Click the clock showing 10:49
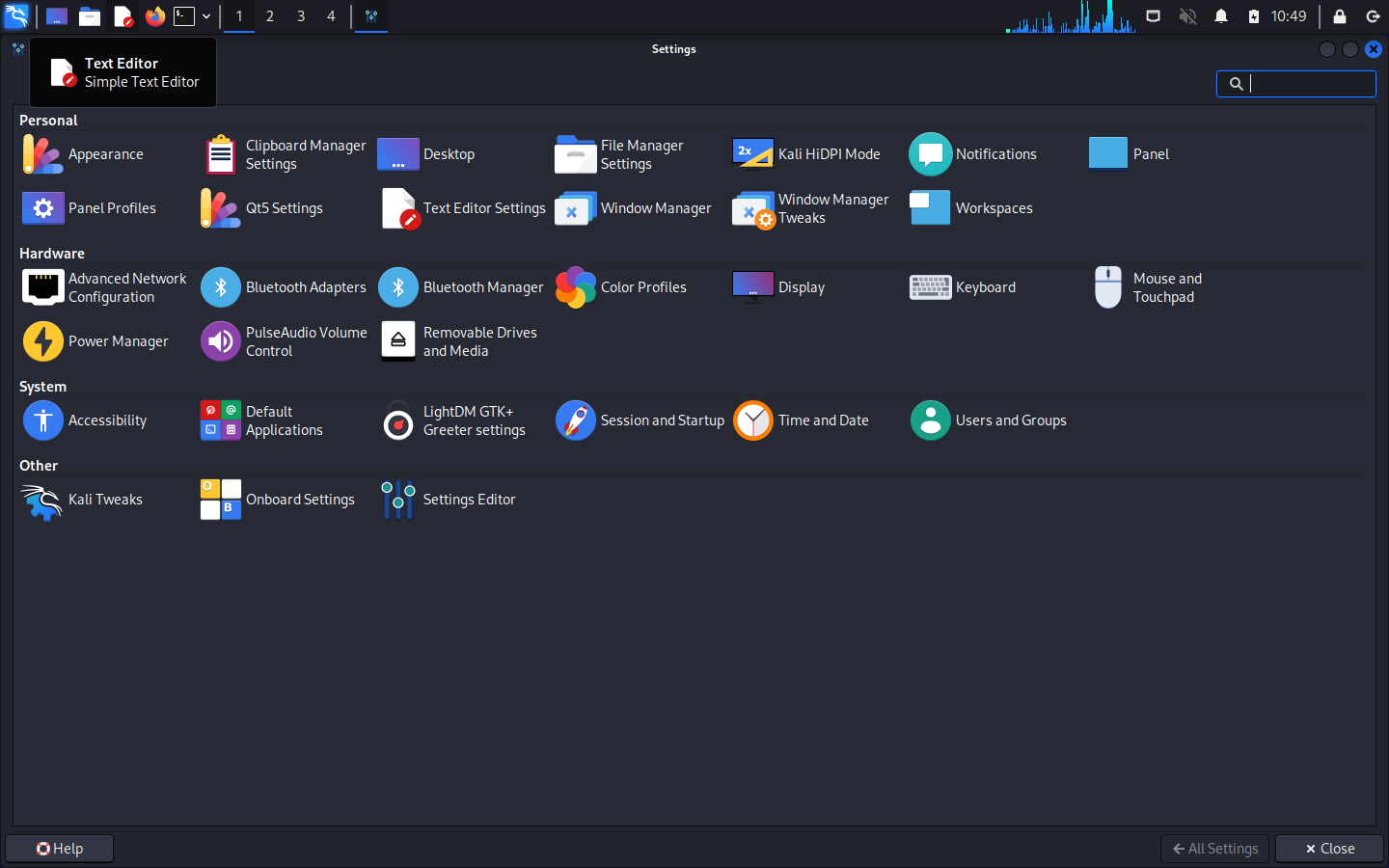Screen dimensions: 1389x868 [1289, 16]
